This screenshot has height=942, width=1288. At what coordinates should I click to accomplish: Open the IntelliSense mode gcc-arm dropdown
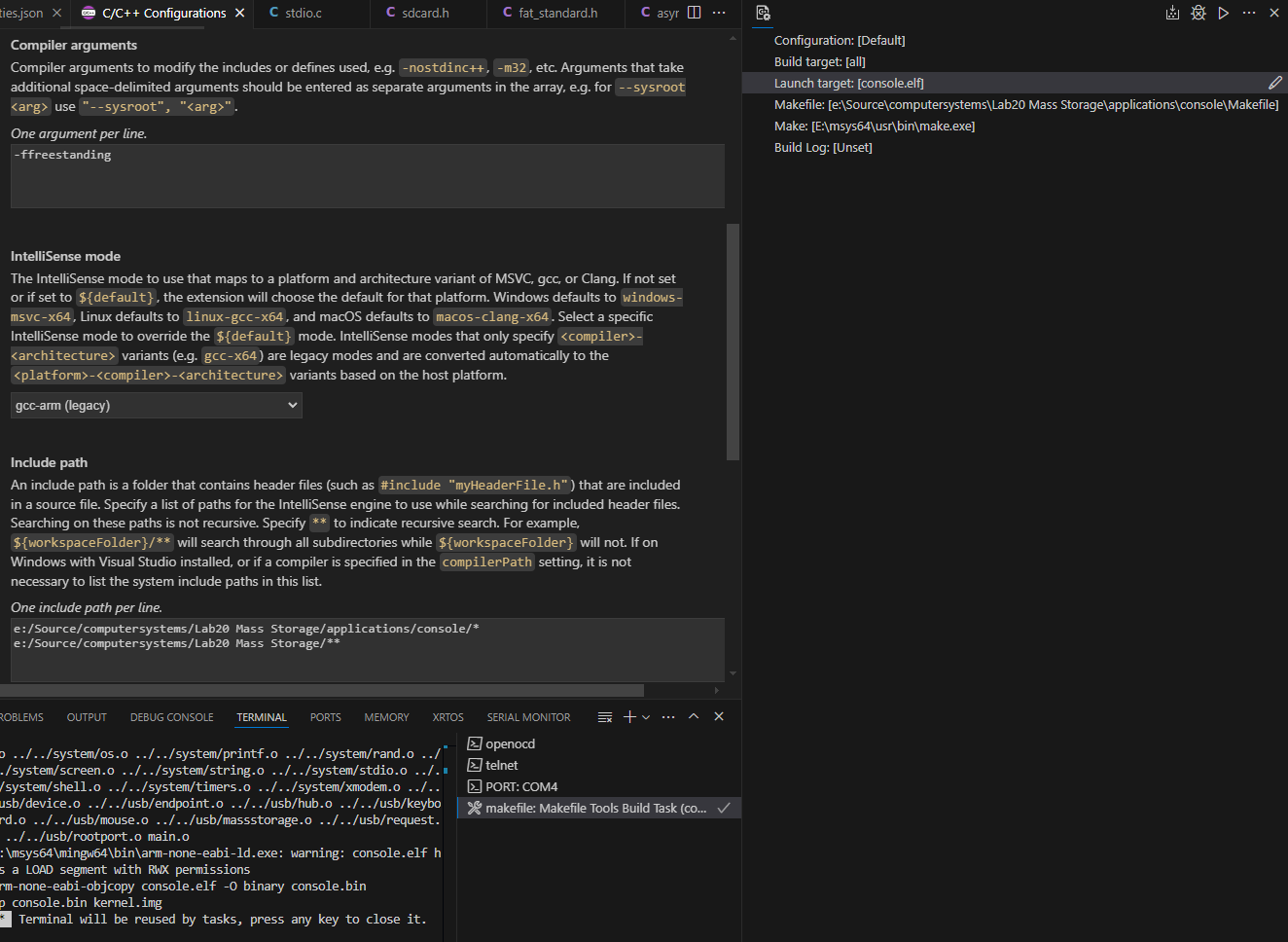coord(157,405)
